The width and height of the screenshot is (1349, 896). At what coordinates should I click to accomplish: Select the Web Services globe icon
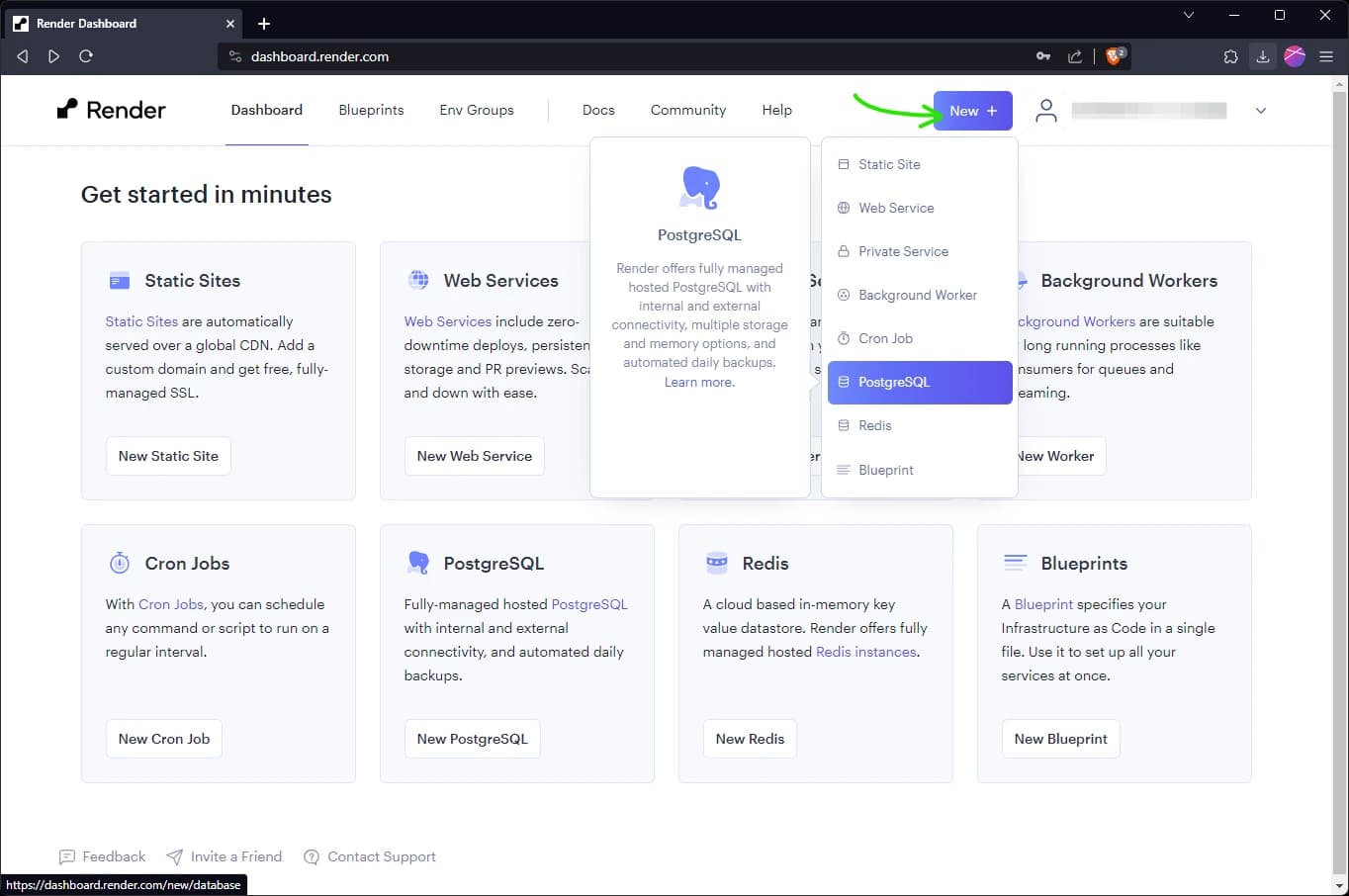pyautogui.click(x=419, y=280)
